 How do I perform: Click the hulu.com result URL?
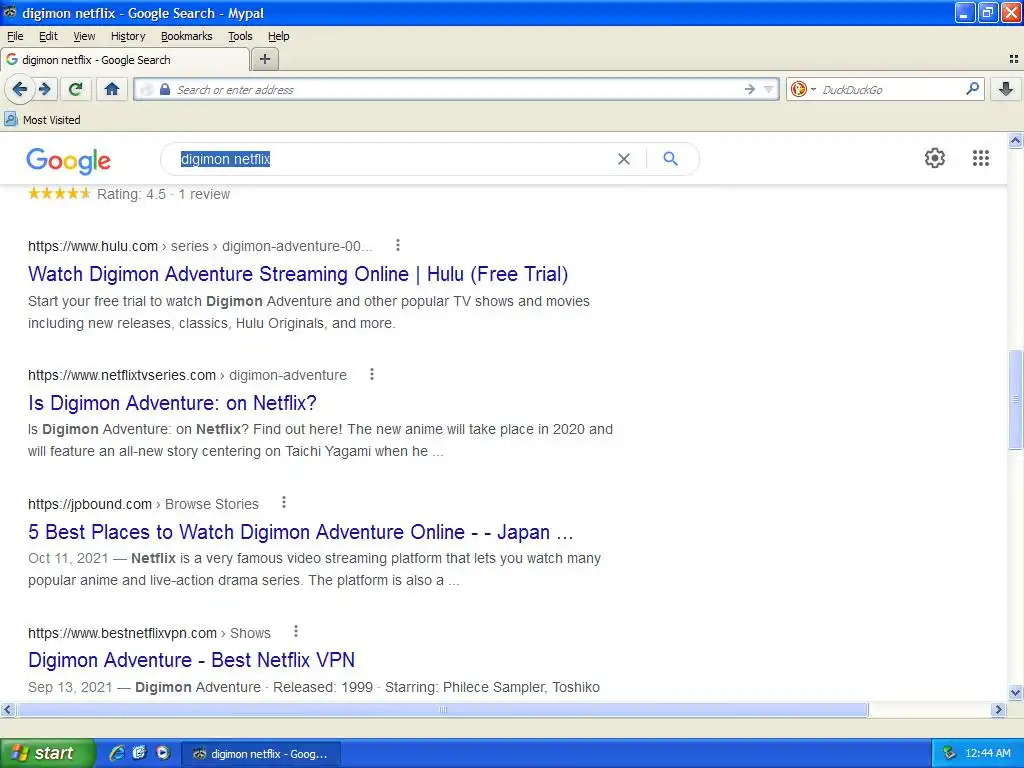(x=200, y=246)
